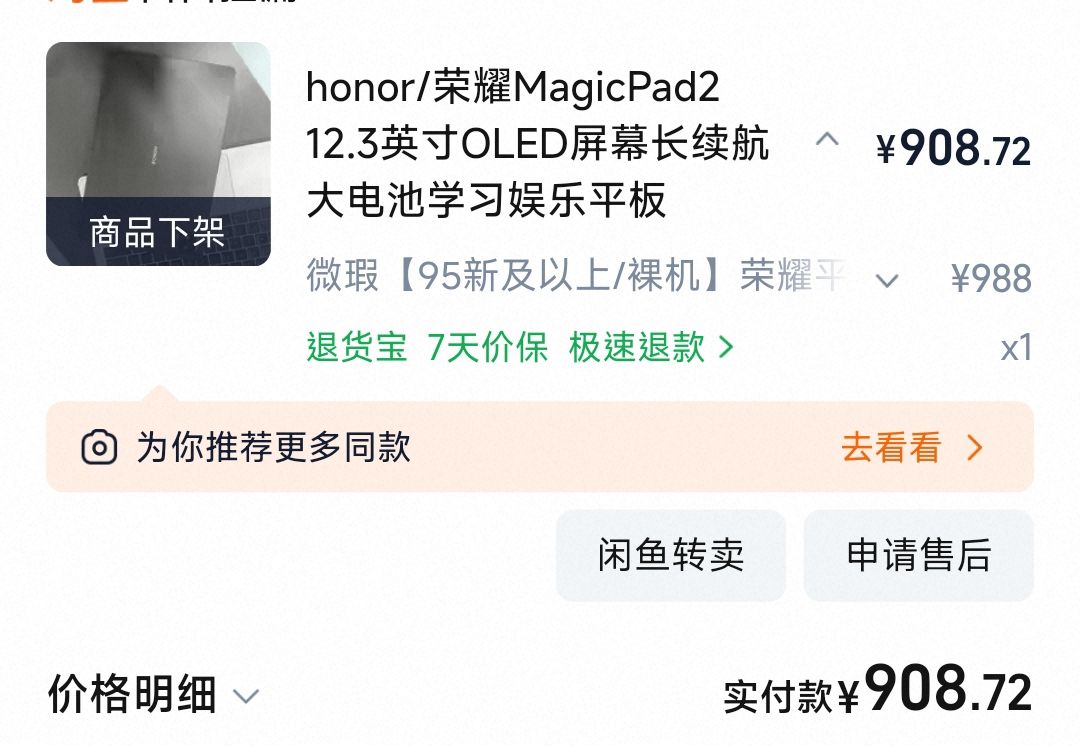Tap the 闲鱼转卖 resell button
This screenshot has width=1080, height=746.
pos(671,555)
